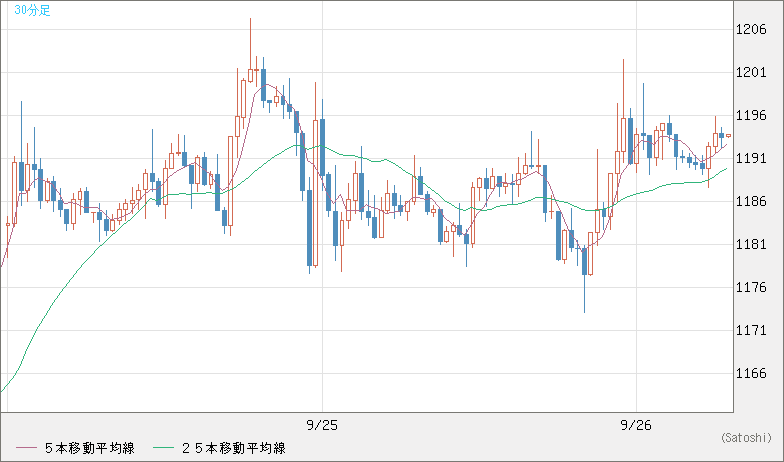784x462 pixels.
Task: Click the 1171 price axis label
Action: pos(751,330)
